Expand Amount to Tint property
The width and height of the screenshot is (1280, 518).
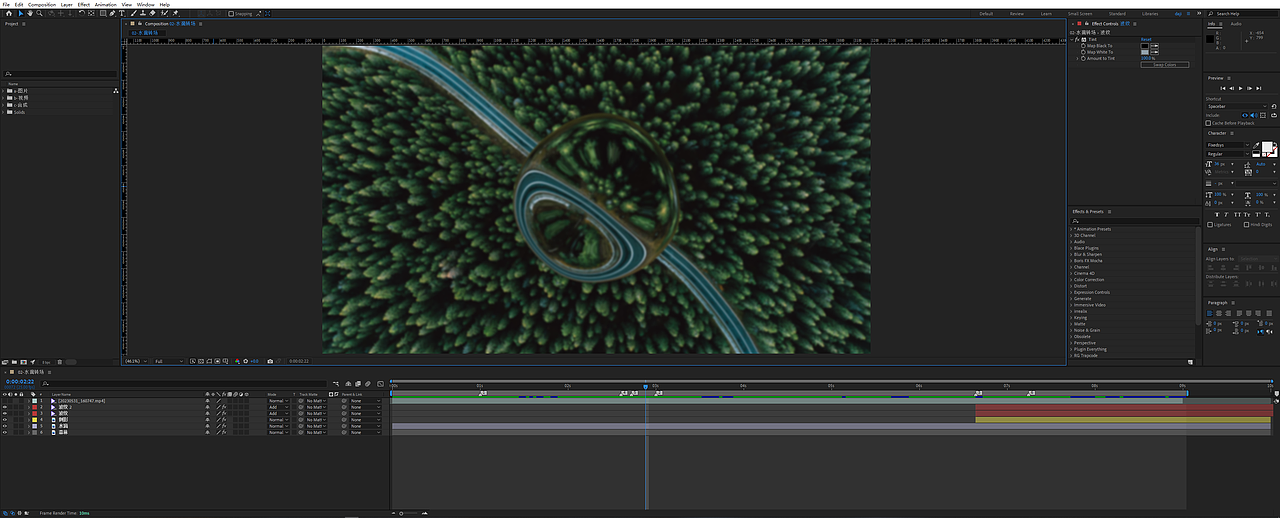point(1077,58)
